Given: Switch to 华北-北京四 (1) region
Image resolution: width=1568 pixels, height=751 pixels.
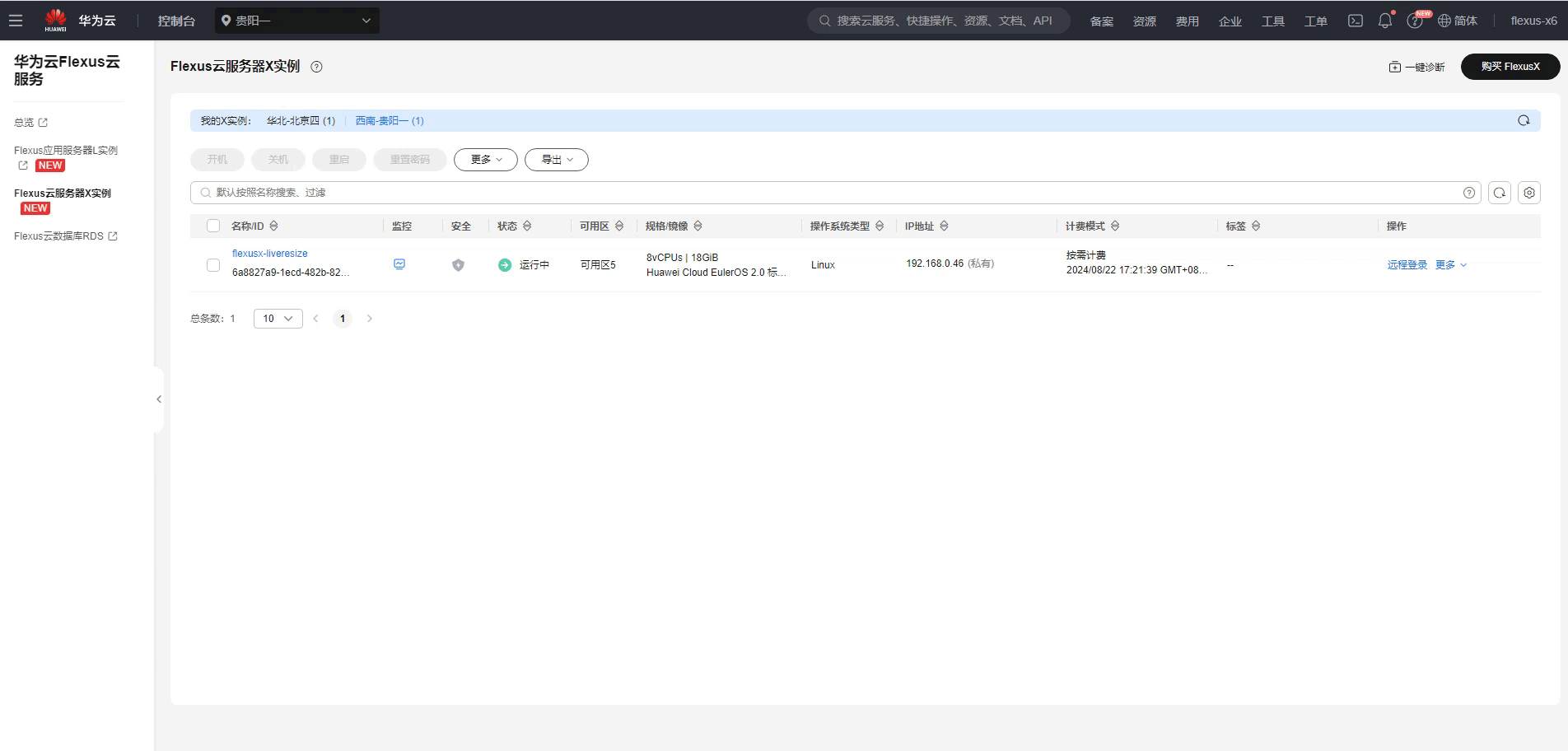Looking at the screenshot, I should coord(301,121).
